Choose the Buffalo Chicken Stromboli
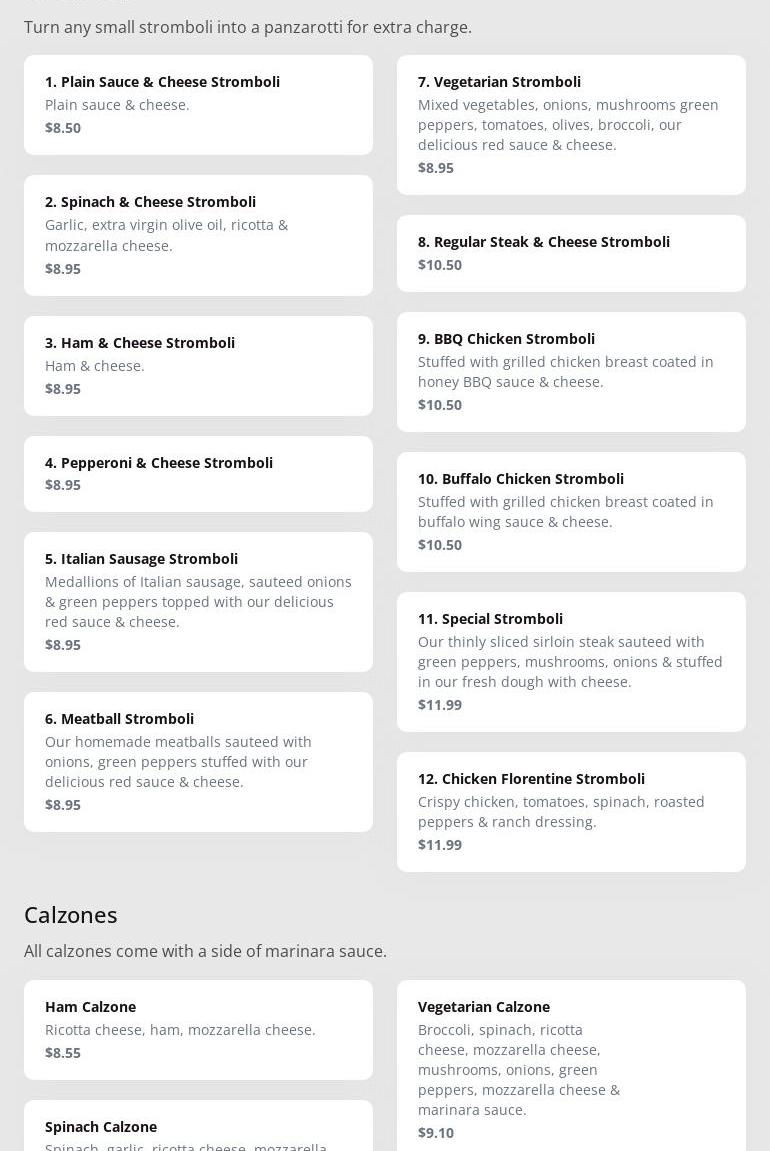770x1151 pixels. 571,512
